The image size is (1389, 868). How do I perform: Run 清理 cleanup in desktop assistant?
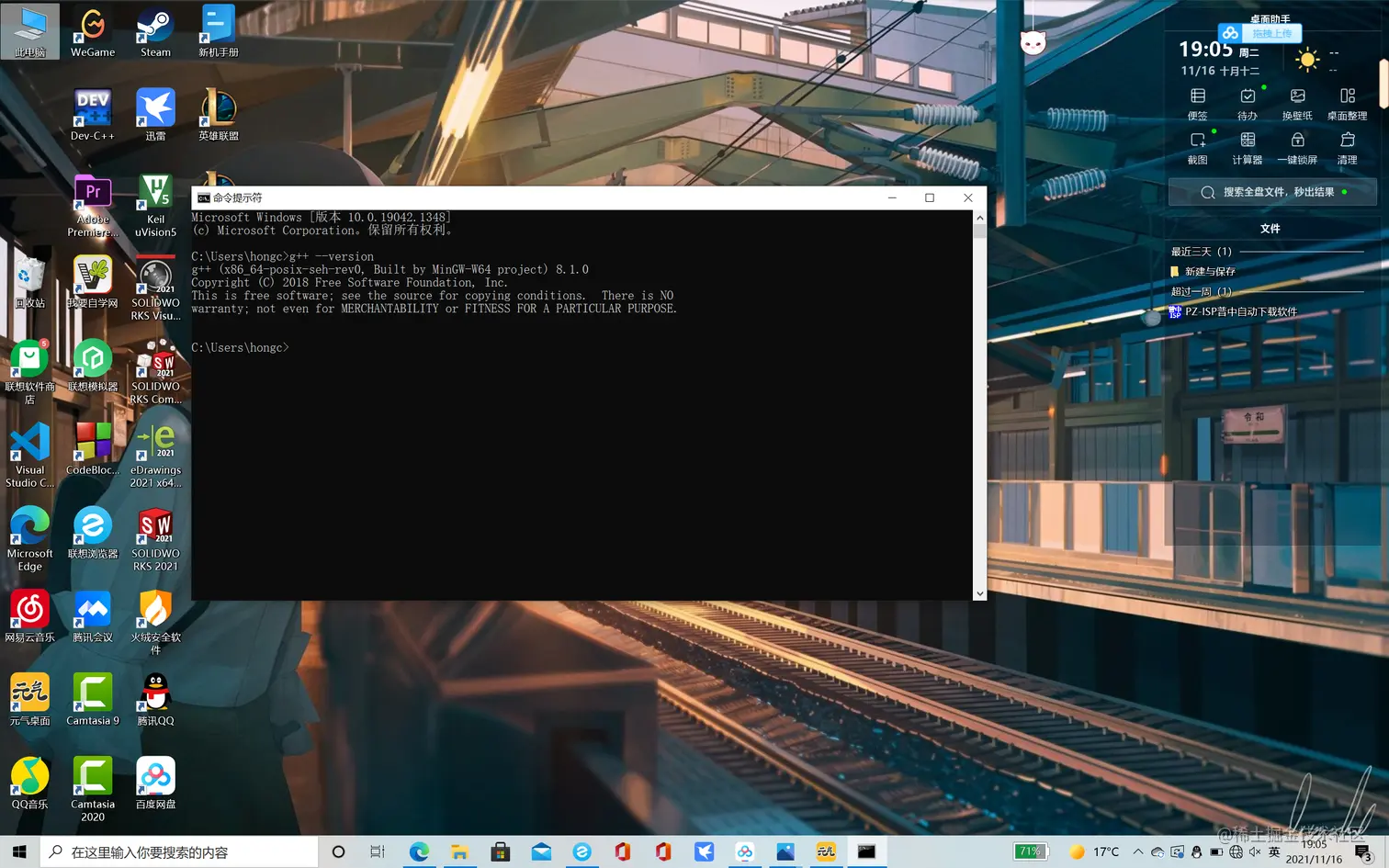(1347, 148)
